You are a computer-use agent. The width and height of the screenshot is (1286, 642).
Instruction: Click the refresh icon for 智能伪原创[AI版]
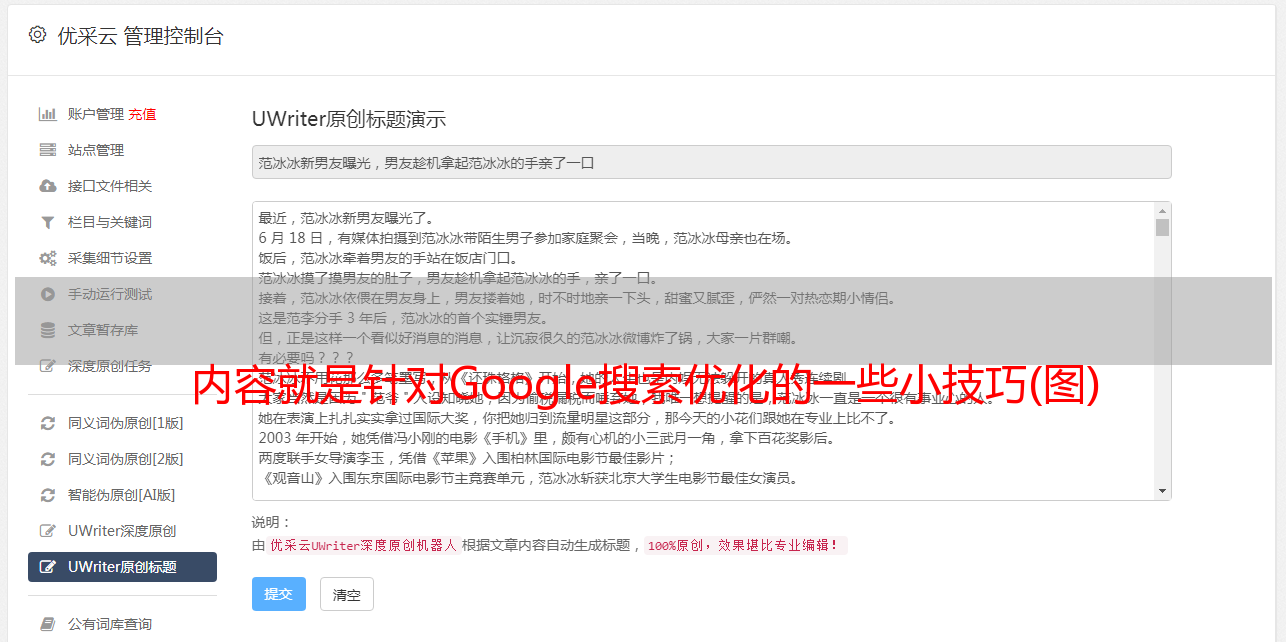point(47,495)
